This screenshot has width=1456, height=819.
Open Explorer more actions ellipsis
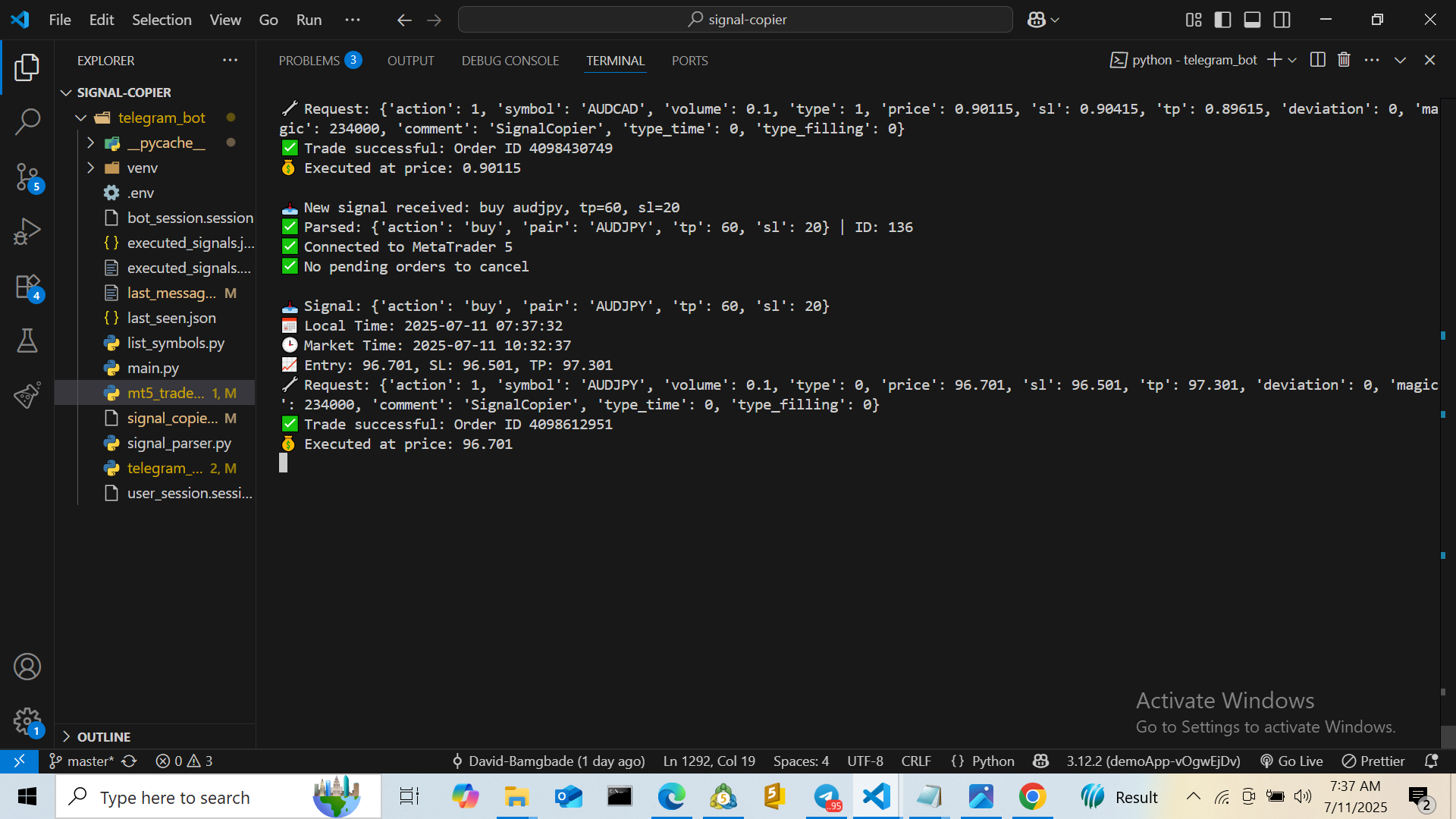point(230,60)
